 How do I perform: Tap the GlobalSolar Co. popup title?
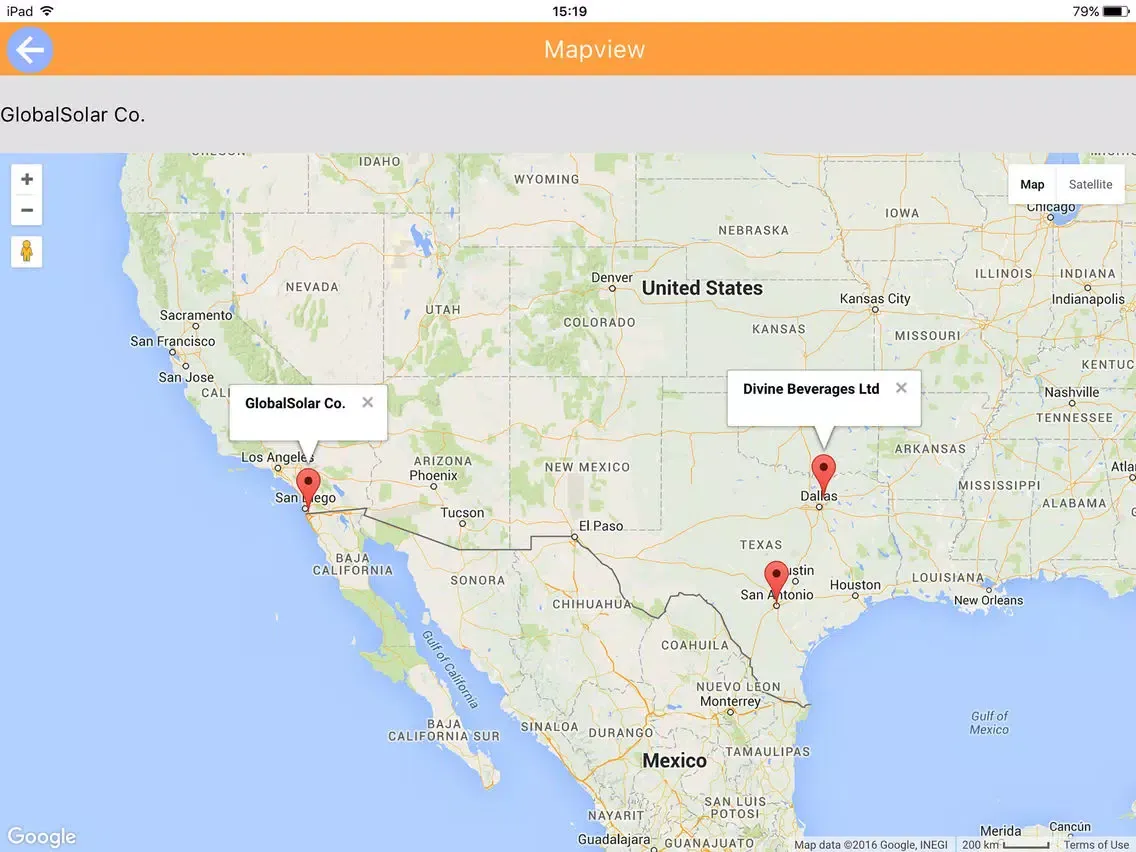click(295, 404)
